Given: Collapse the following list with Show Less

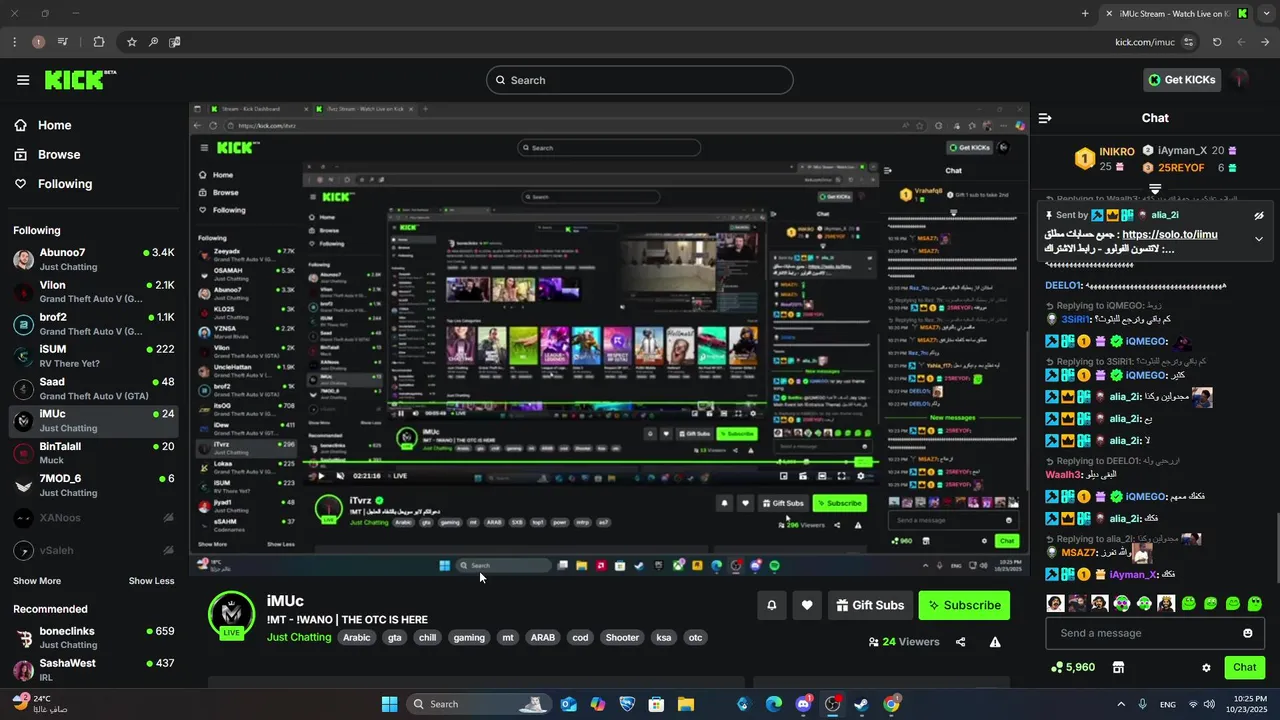Looking at the screenshot, I should click(x=151, y=581).
